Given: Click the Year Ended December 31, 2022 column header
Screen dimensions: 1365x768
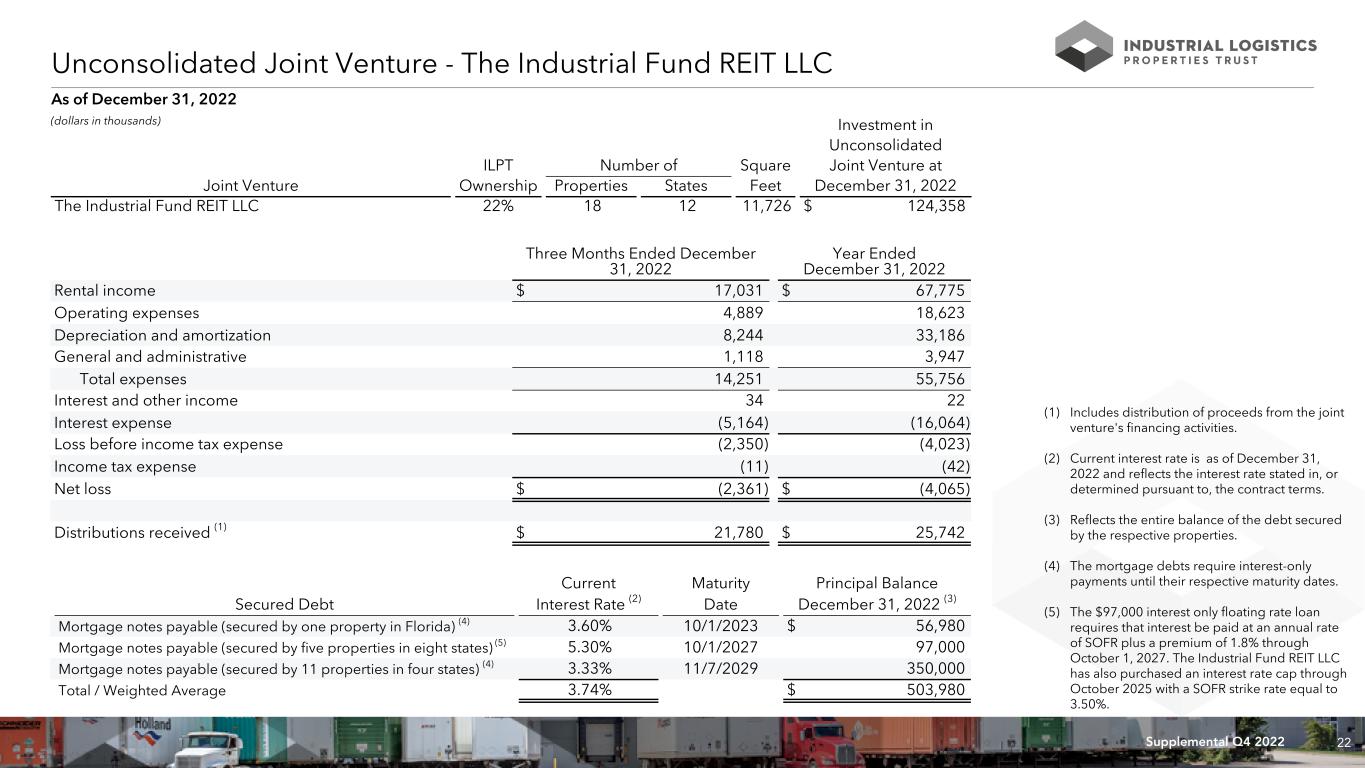Looking at the screenshot, I should pyautogui.click(x=874, y=261).
